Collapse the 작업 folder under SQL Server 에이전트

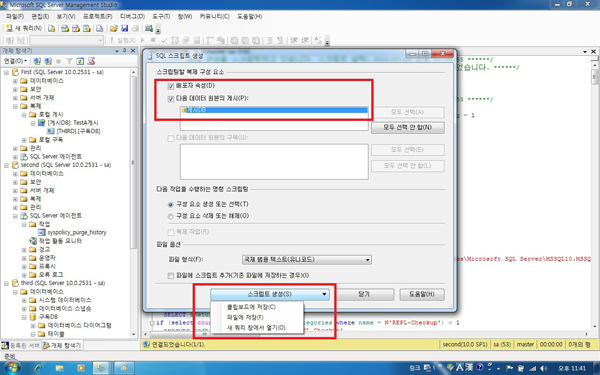(x=24, y=224)
